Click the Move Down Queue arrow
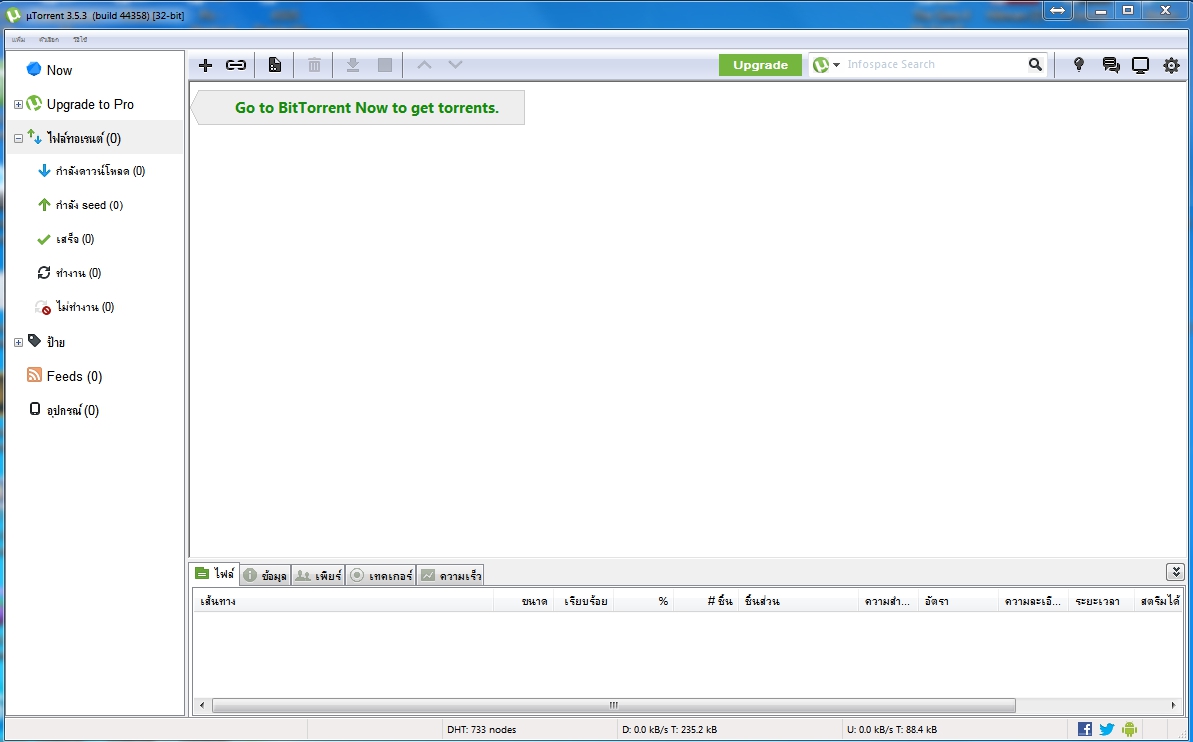Image resolution: width=1193 pixels, height=742 pixels. (455, 65)
